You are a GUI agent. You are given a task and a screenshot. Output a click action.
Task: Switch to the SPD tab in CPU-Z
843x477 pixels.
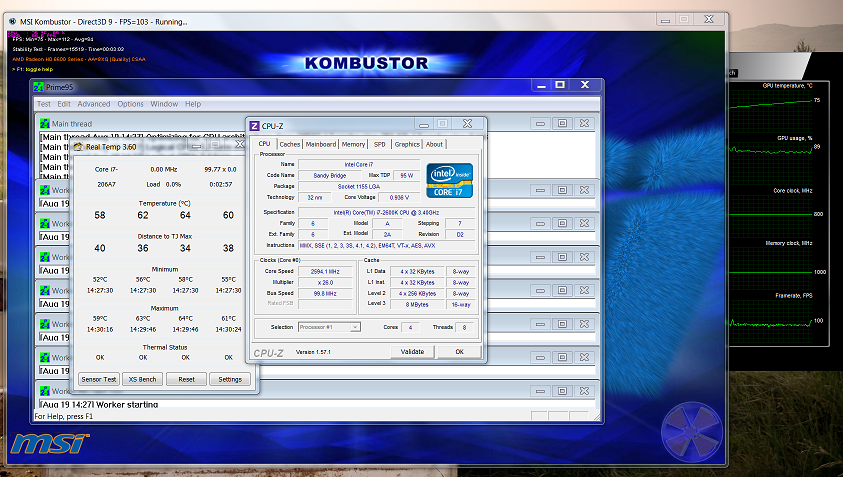380,144
